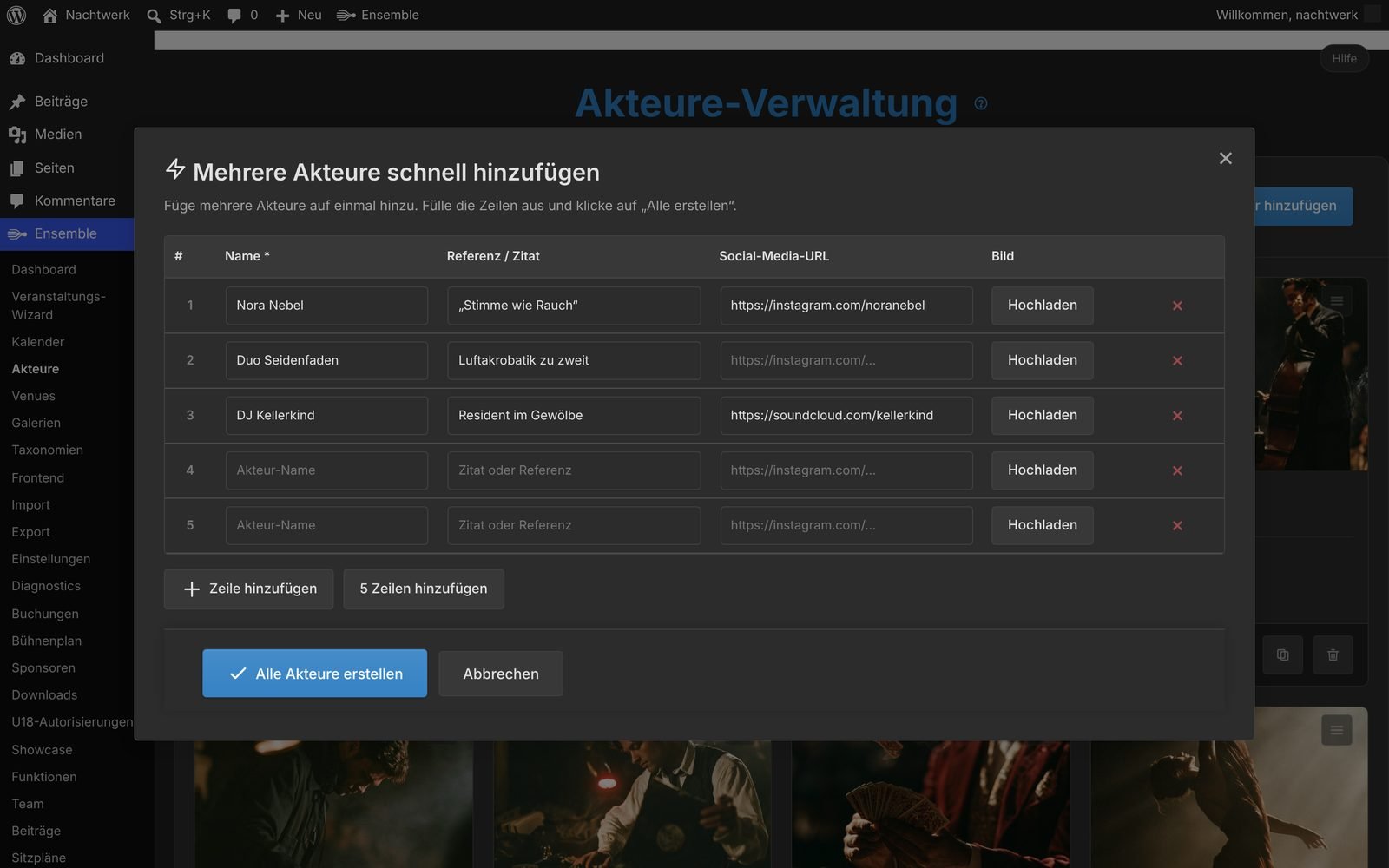Open the WordPress logo menu
Viewport: 1389px width, 868px height.
pos(16,15)
